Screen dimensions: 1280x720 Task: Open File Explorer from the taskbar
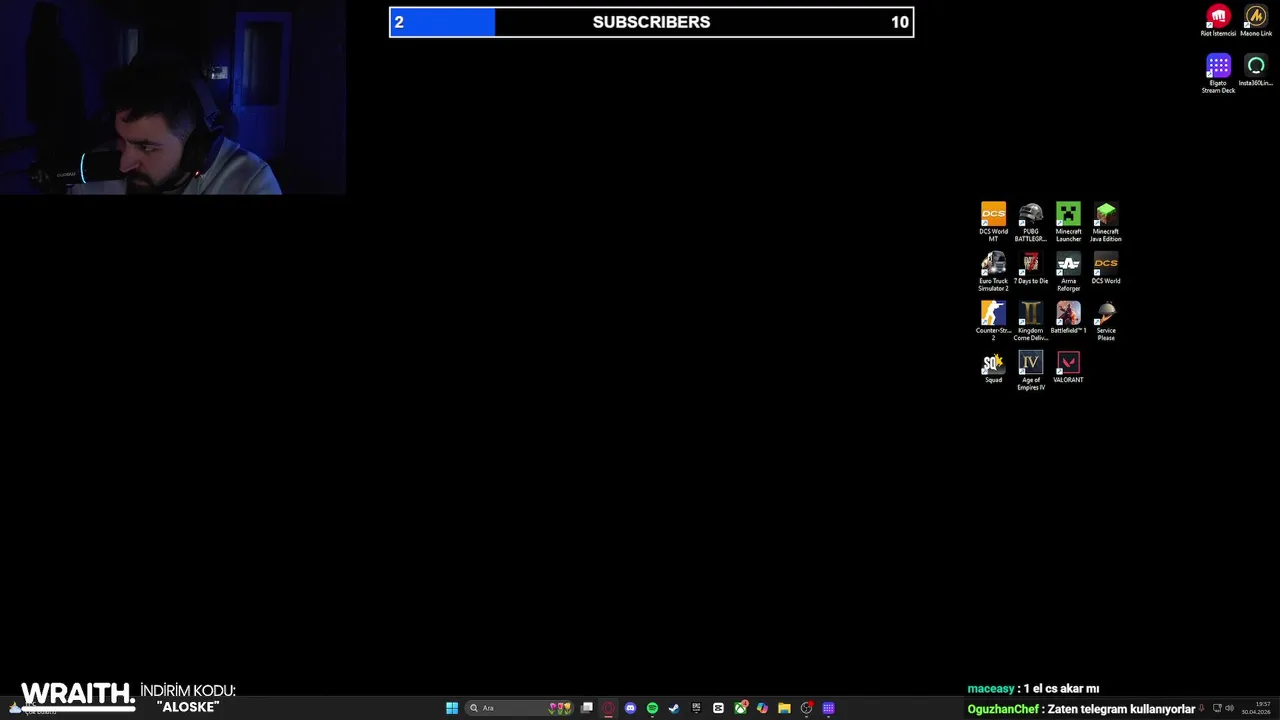click(x=784, y=708)
